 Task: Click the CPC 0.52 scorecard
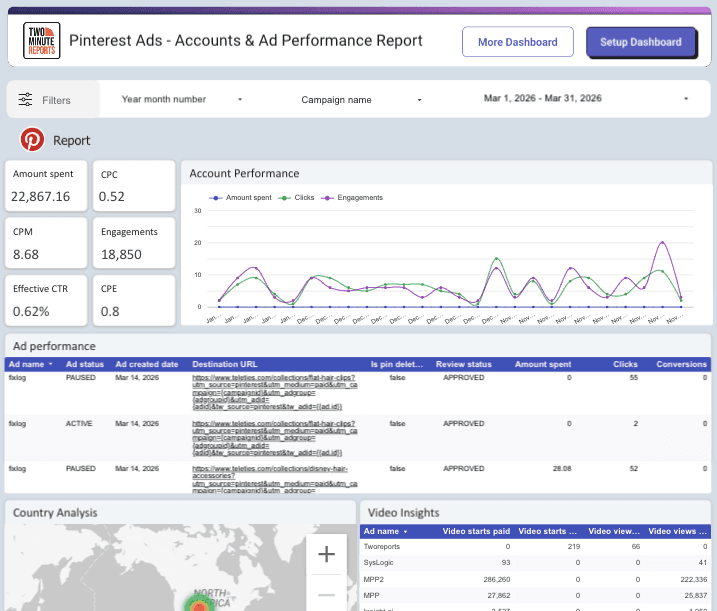pyautogui.click(x=134, y=186)
